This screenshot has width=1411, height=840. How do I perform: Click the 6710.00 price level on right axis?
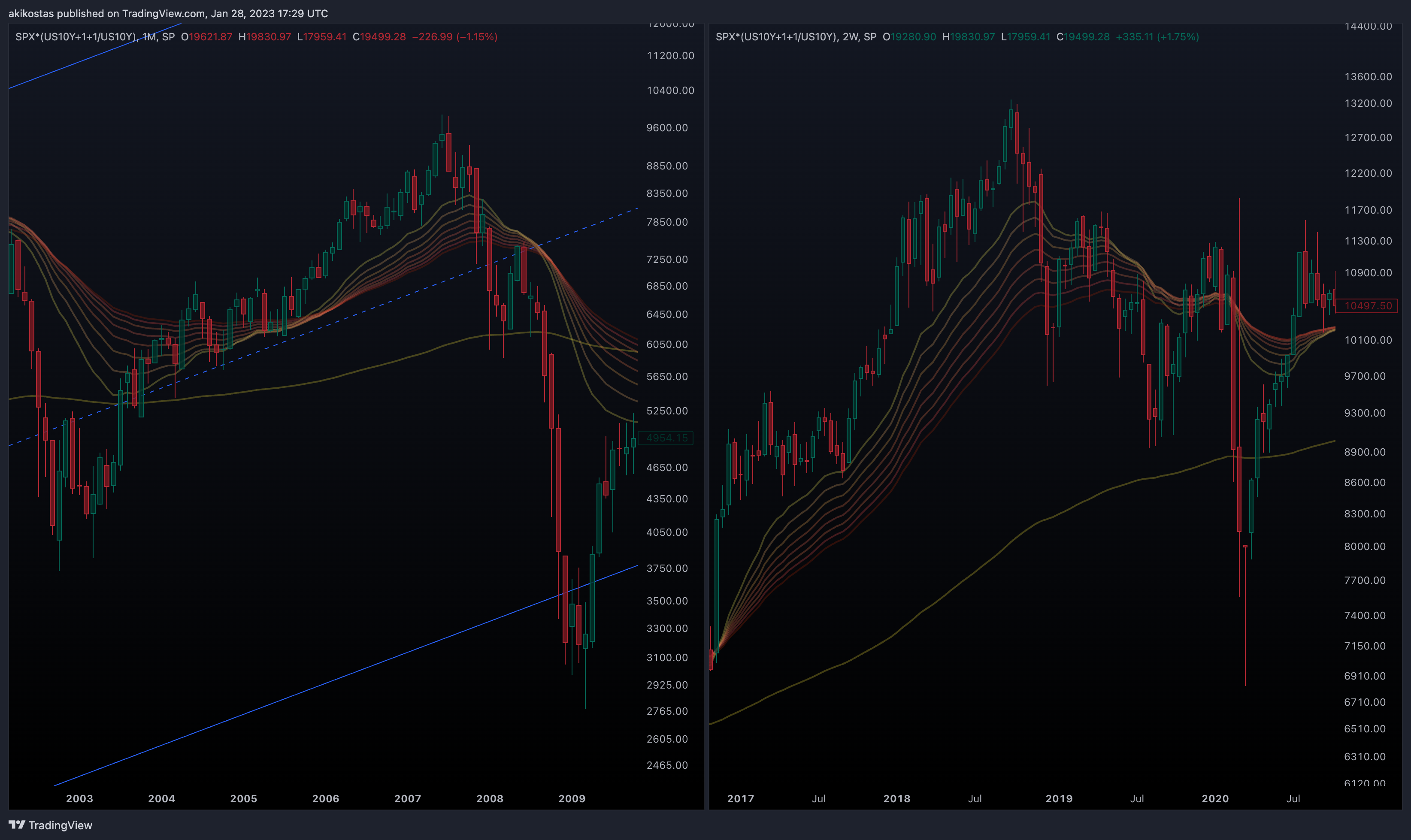(x=1365, y=702)
